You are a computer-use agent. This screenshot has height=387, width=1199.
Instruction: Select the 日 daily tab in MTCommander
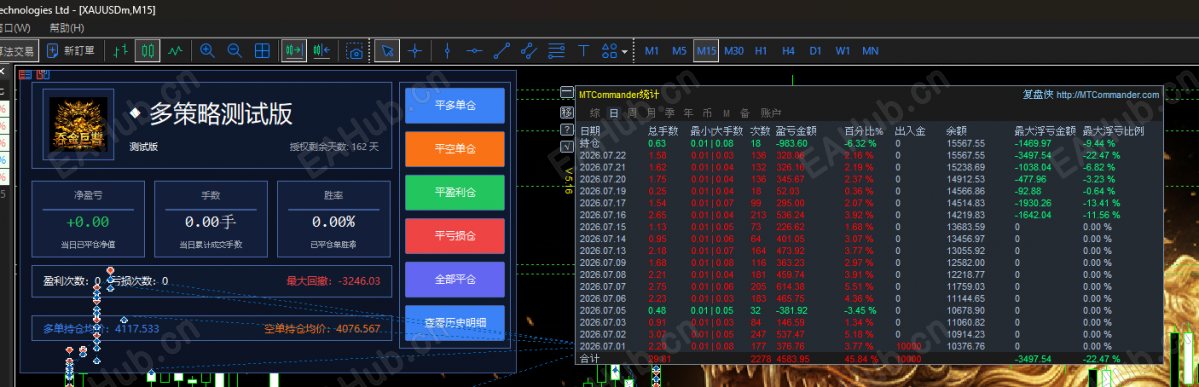613,113
